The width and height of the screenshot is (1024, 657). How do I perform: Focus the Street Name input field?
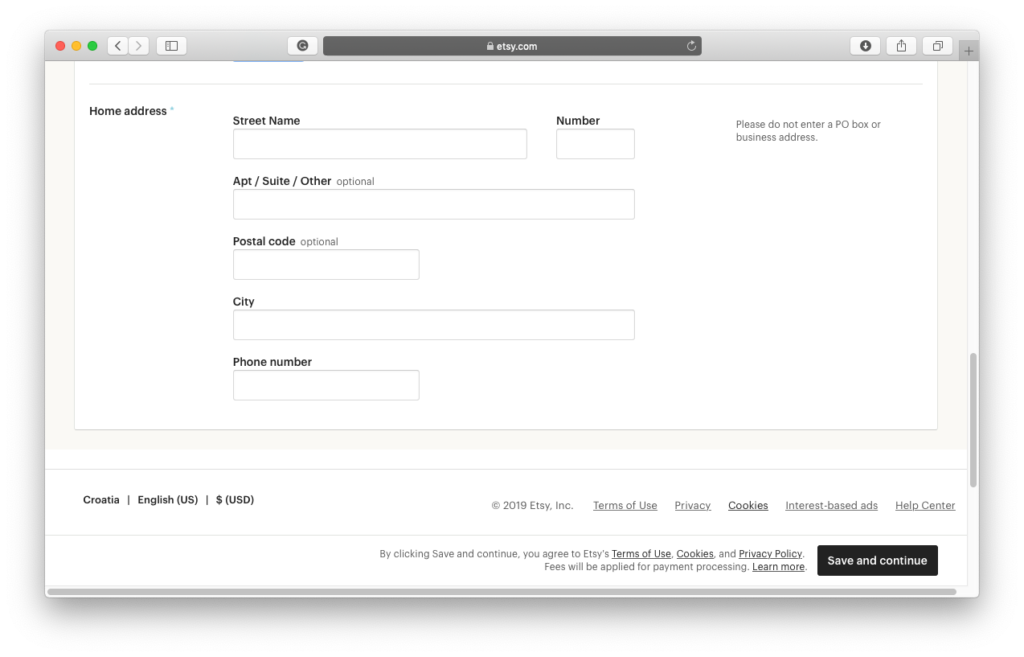[379, 144]
